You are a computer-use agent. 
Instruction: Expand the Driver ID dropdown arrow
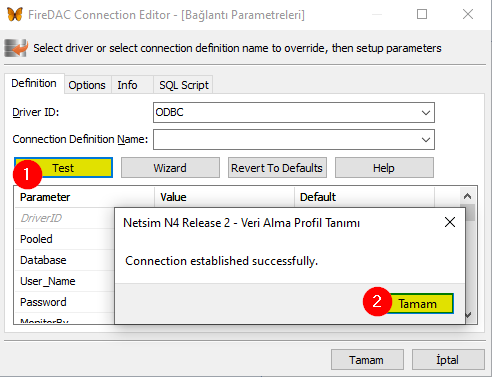pyautogui.click(x=426, y=113)
